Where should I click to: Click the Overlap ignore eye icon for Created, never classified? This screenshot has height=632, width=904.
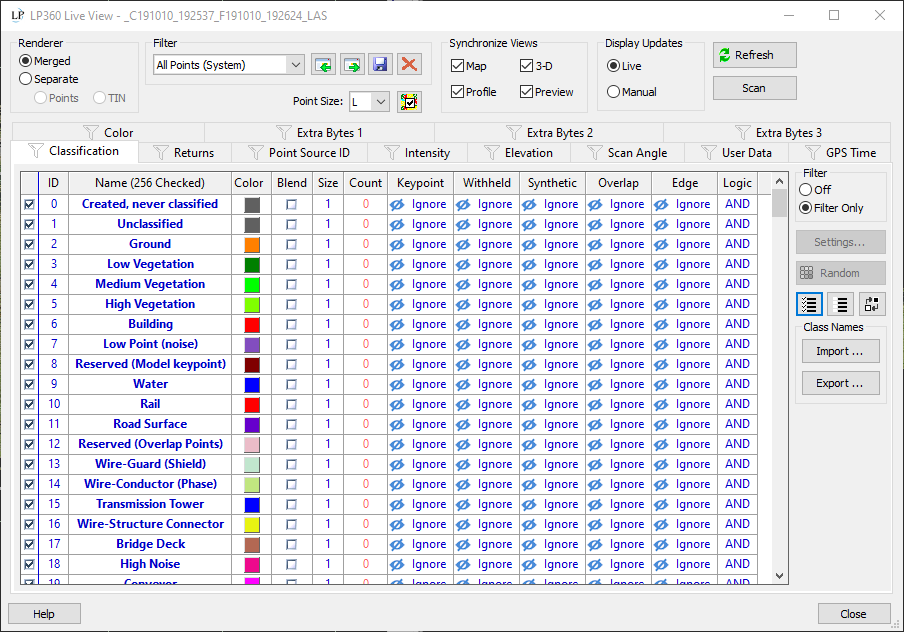pyautogui.click(x=595, y=205)
